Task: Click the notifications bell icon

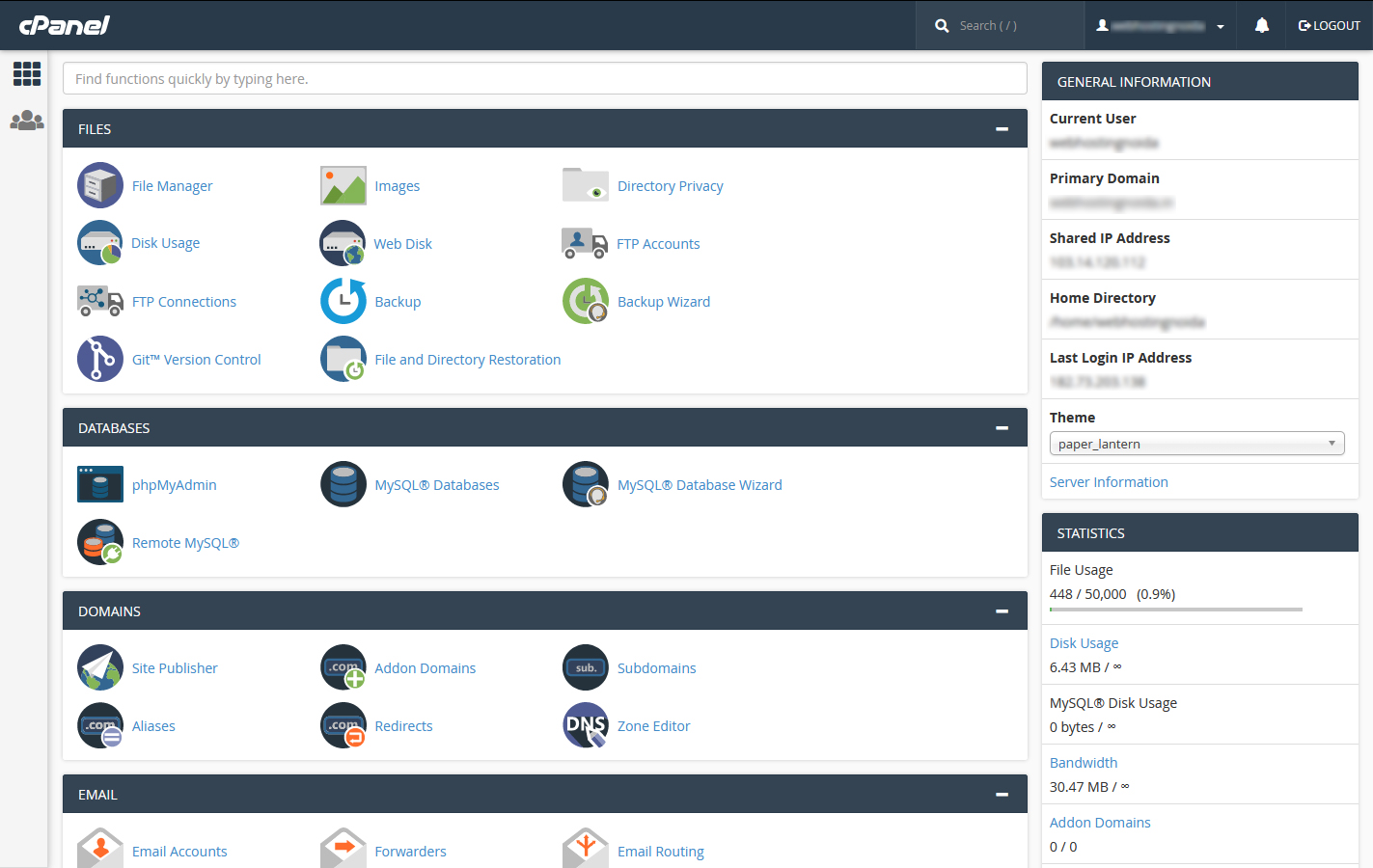Action: tap(1261, 26)
